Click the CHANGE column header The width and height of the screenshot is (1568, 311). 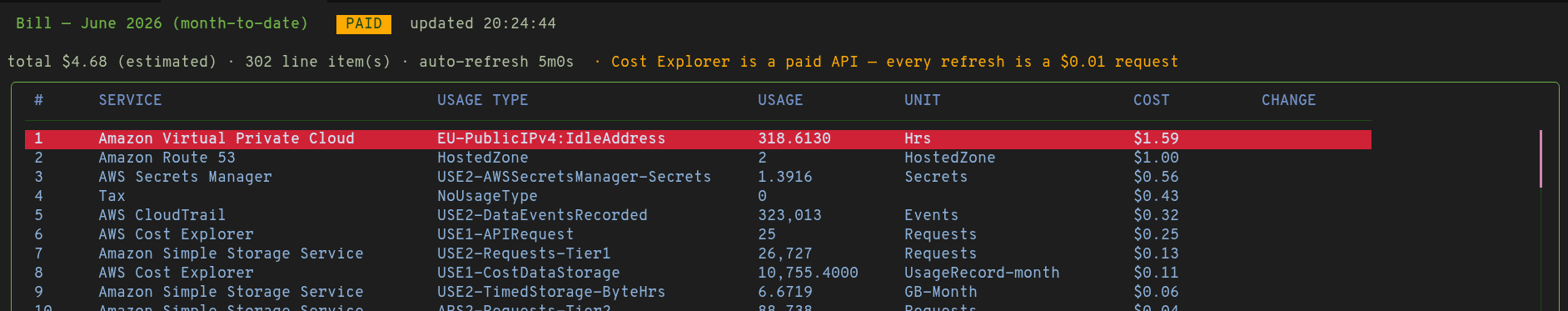click(x=1289, y=100)
